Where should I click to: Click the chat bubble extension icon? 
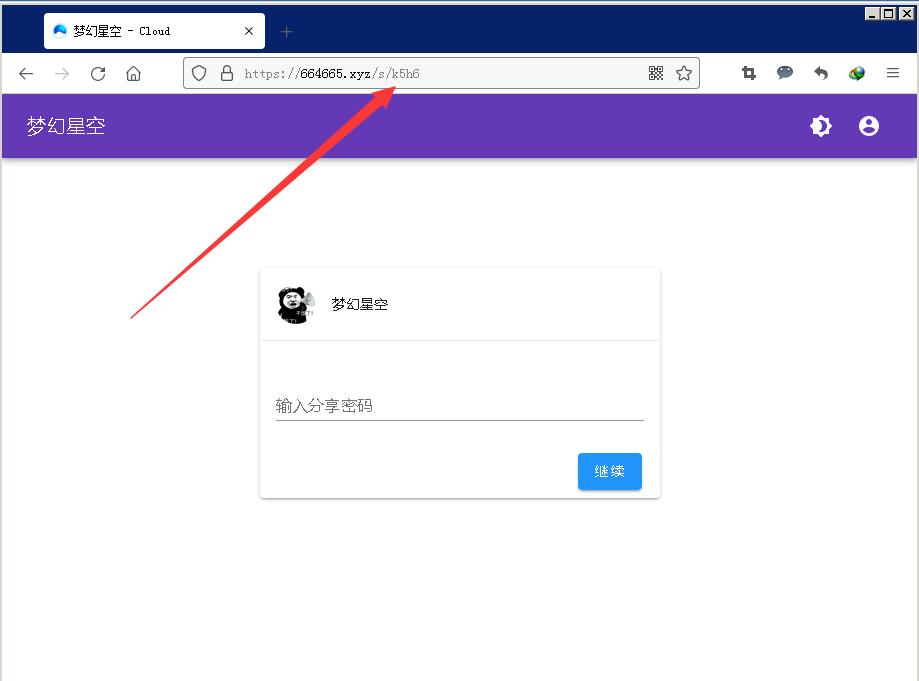pyautogui.click(x=785, y=73)
